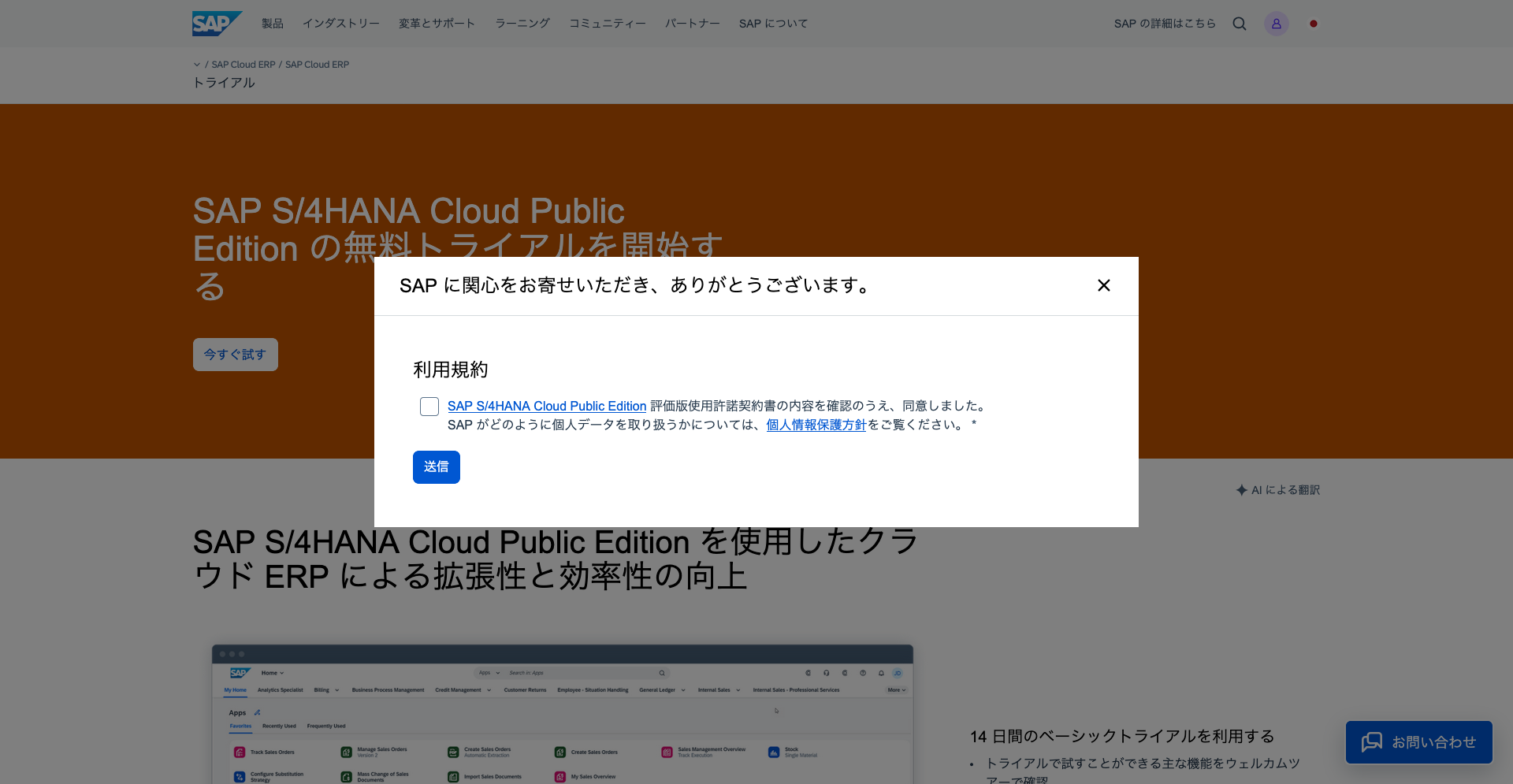The width and height of the screenshot is (1513, 784).
Task: Click the 送信 submit button
Action: click(437, 467)
